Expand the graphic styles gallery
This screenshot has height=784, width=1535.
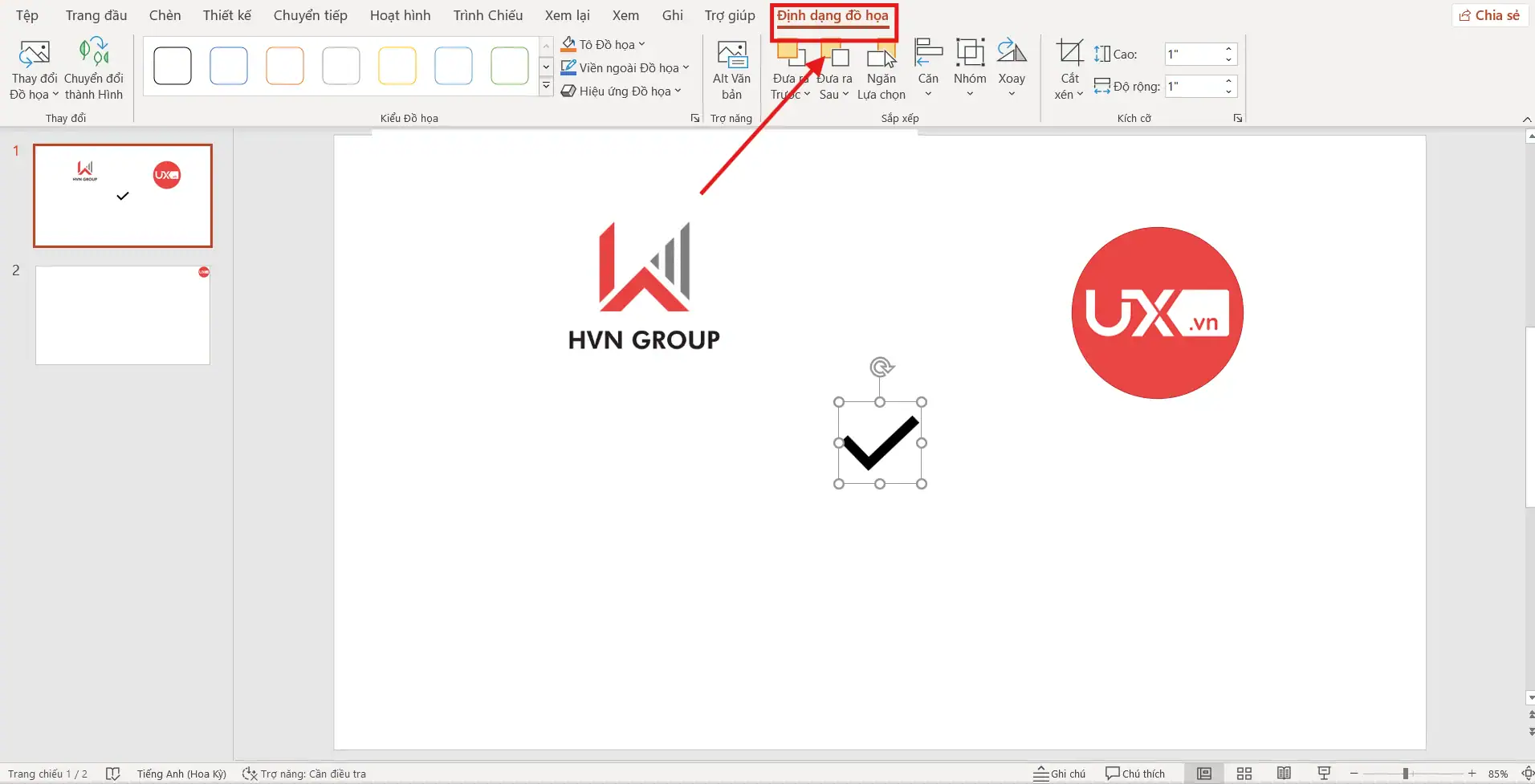[546, 85]
